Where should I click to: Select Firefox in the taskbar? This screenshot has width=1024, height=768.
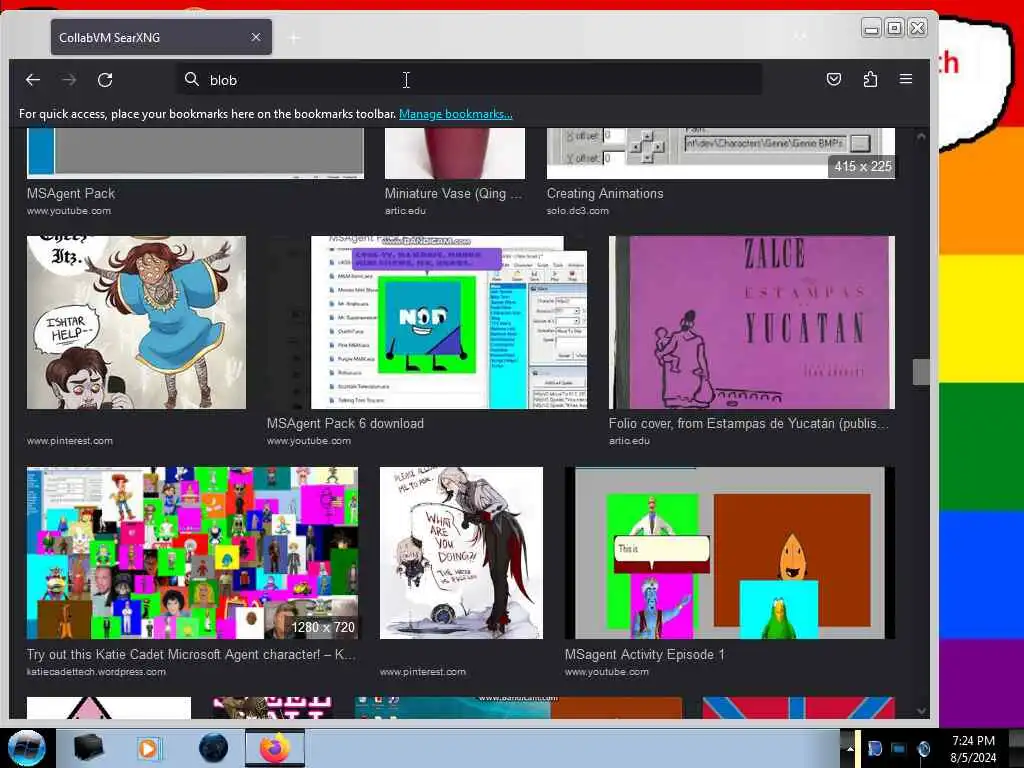[275, 748]
